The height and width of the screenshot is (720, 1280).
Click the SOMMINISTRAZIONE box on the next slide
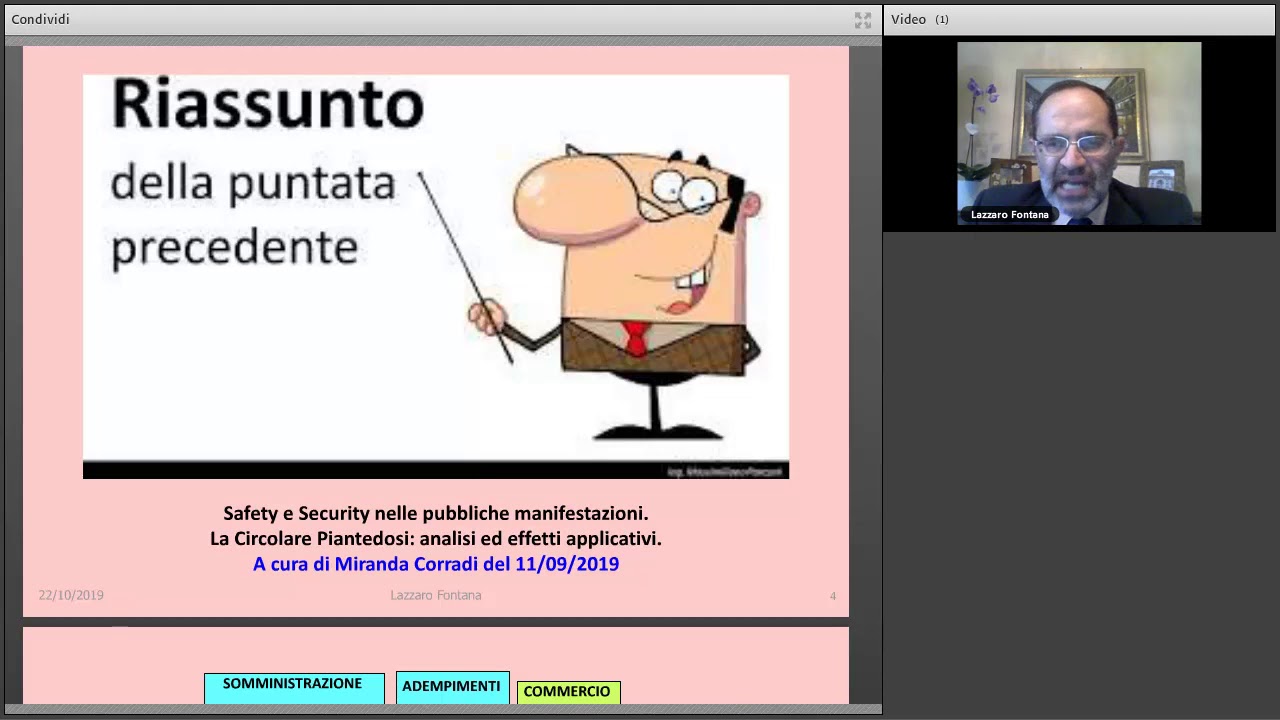tap(294, 687)
